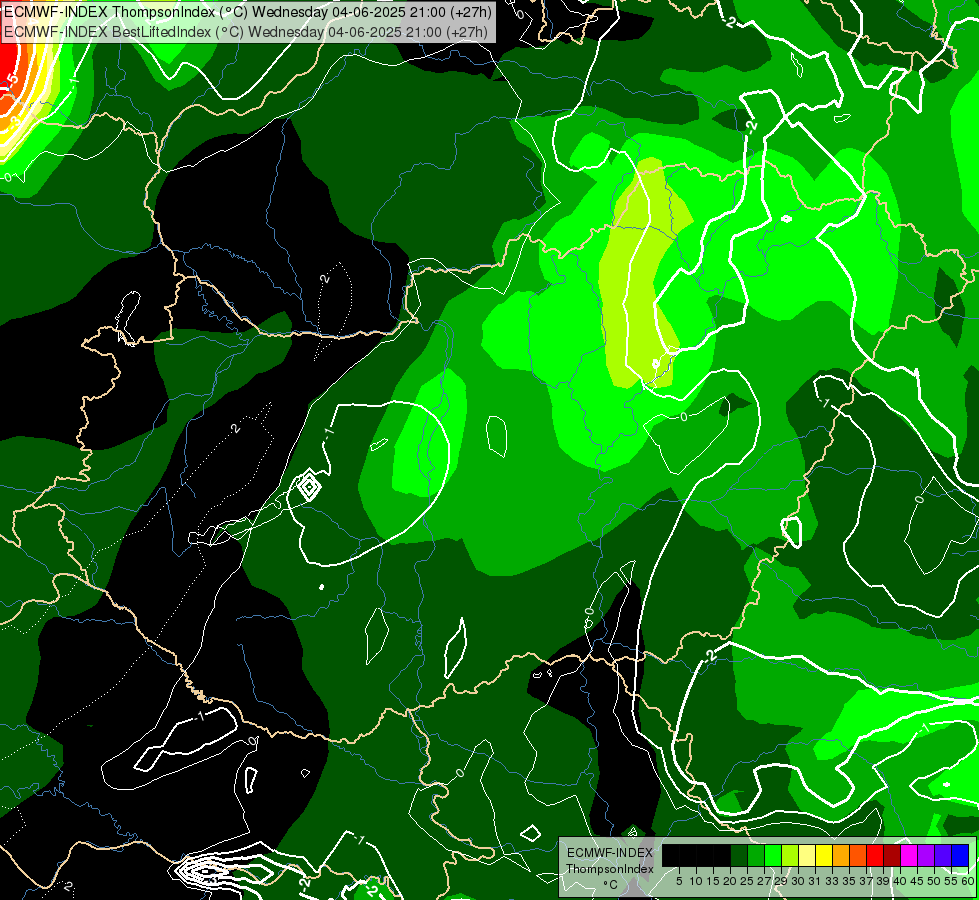This screenshot has height=900, width=979.
Task: Select the indigo 50–55 legend swatch
Action: 943,855
